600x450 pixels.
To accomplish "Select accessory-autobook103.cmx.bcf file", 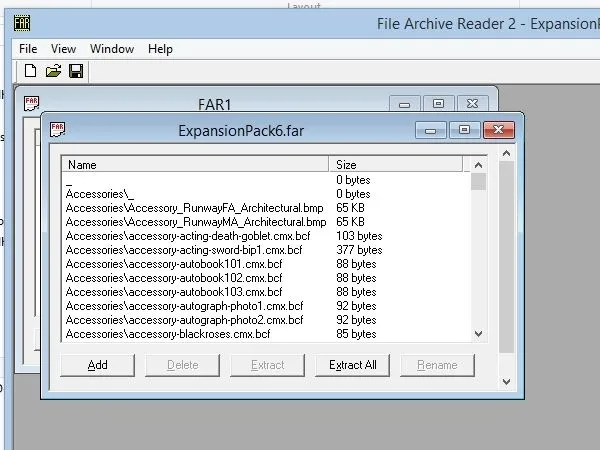I will pos(174,292).
